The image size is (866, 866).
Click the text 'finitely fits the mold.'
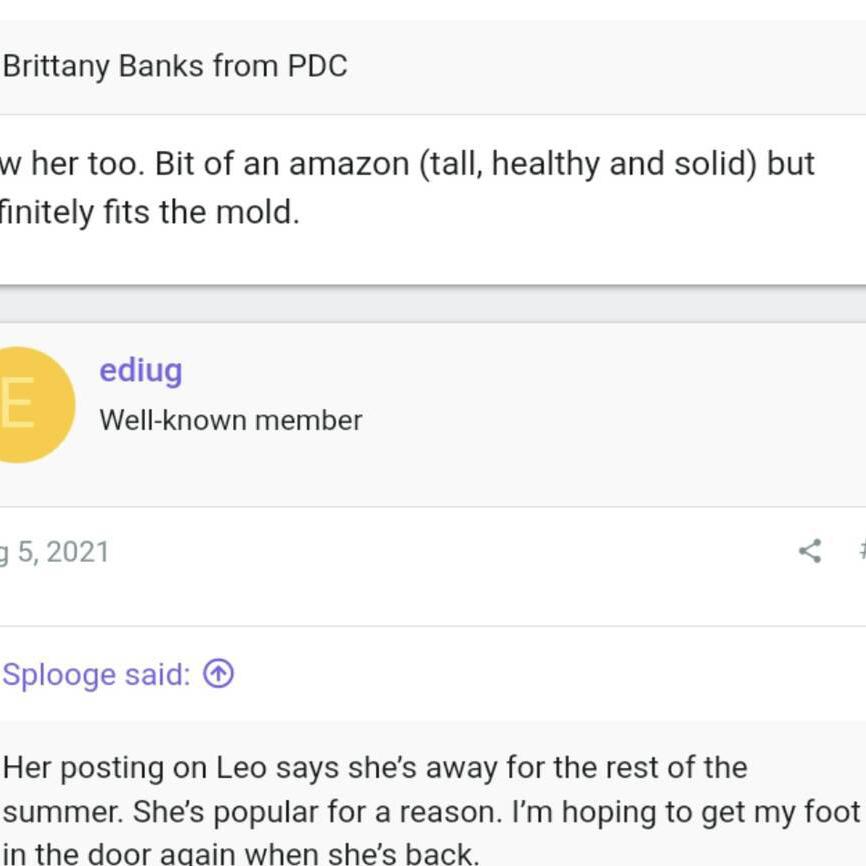[x=150, y=213]
